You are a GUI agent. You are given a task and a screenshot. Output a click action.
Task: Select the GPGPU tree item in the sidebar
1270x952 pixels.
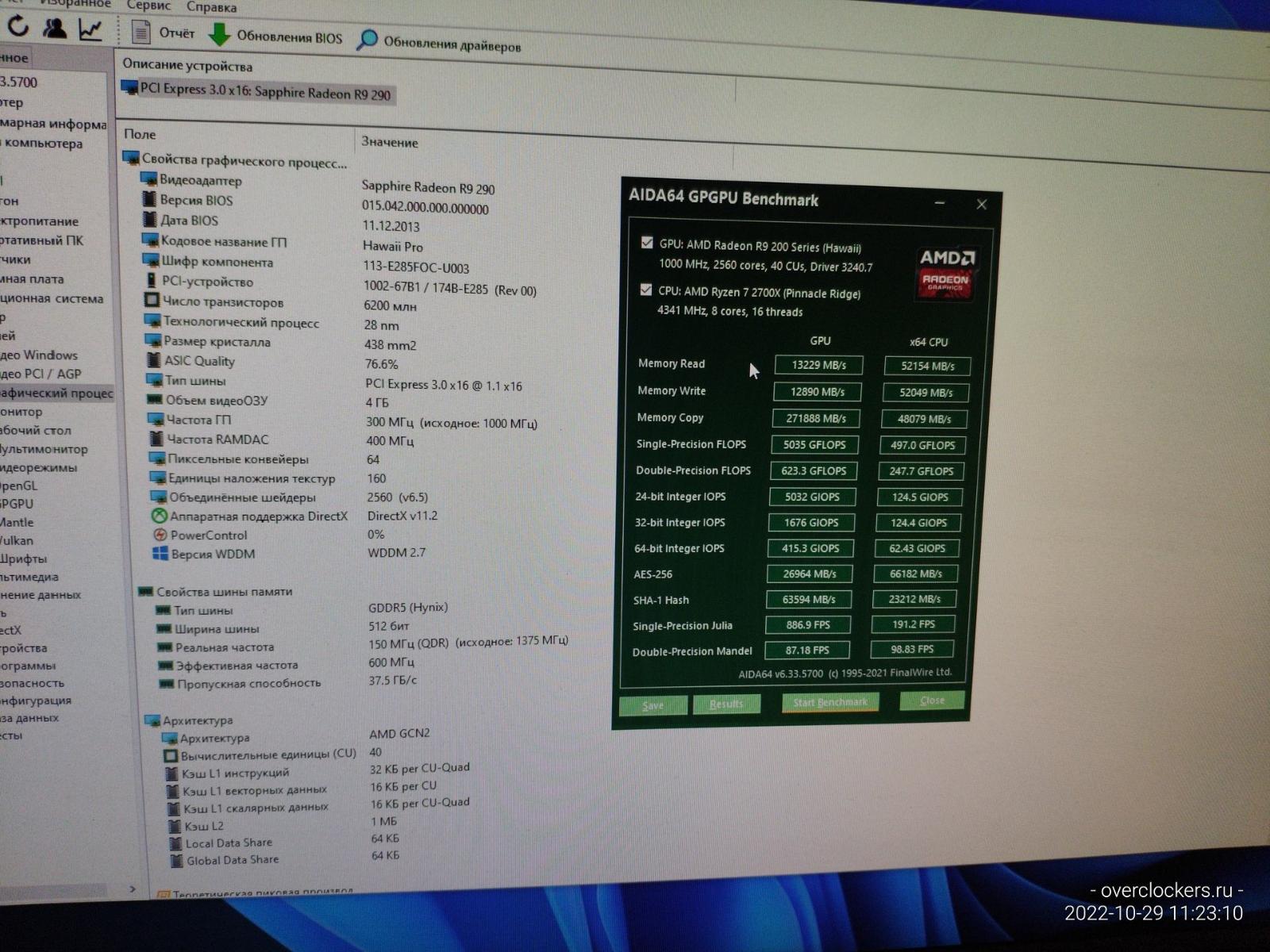tap(17, 504)
